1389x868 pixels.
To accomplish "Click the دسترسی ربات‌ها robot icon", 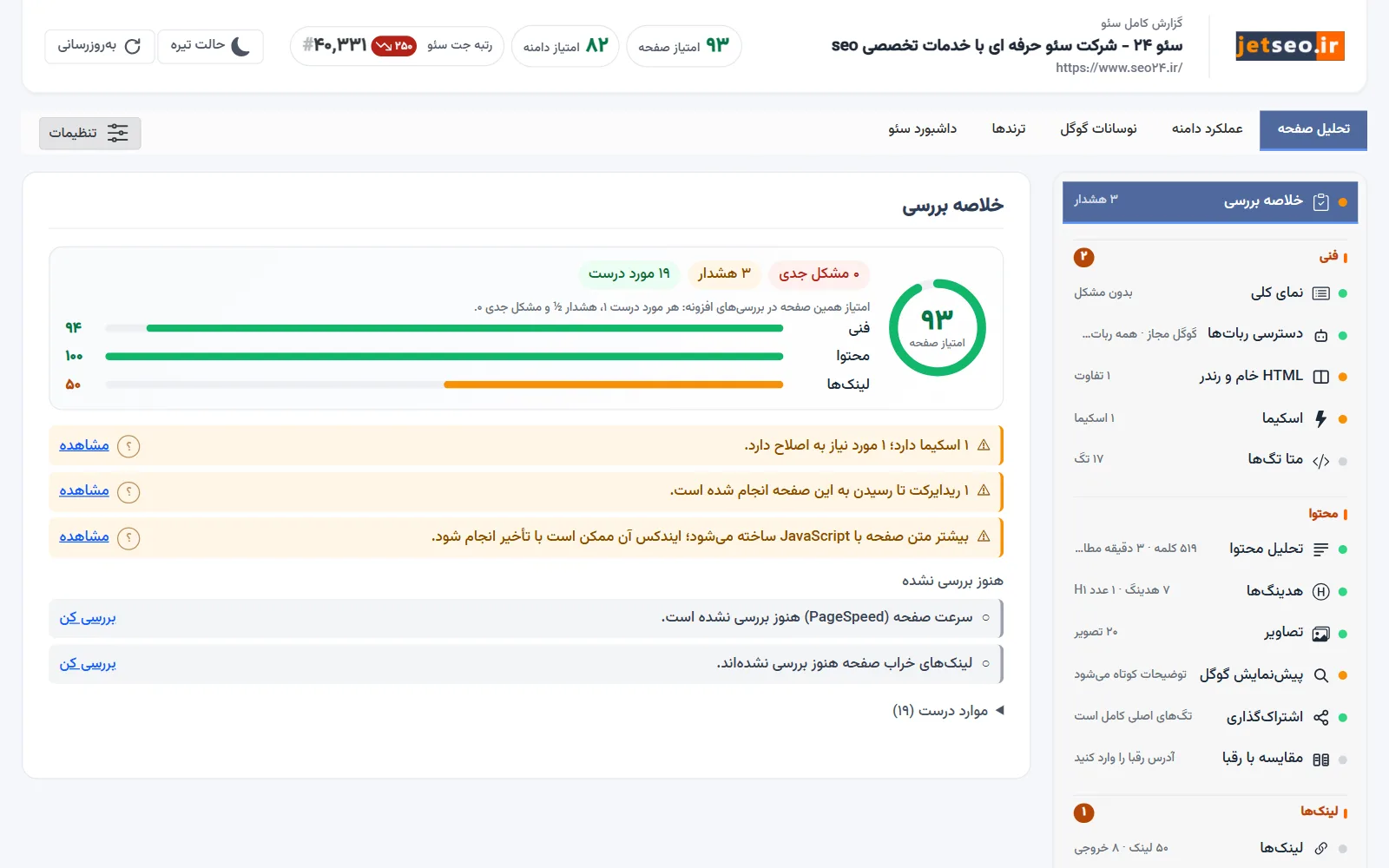I will pyautogui.click(x=1320, y=335).
